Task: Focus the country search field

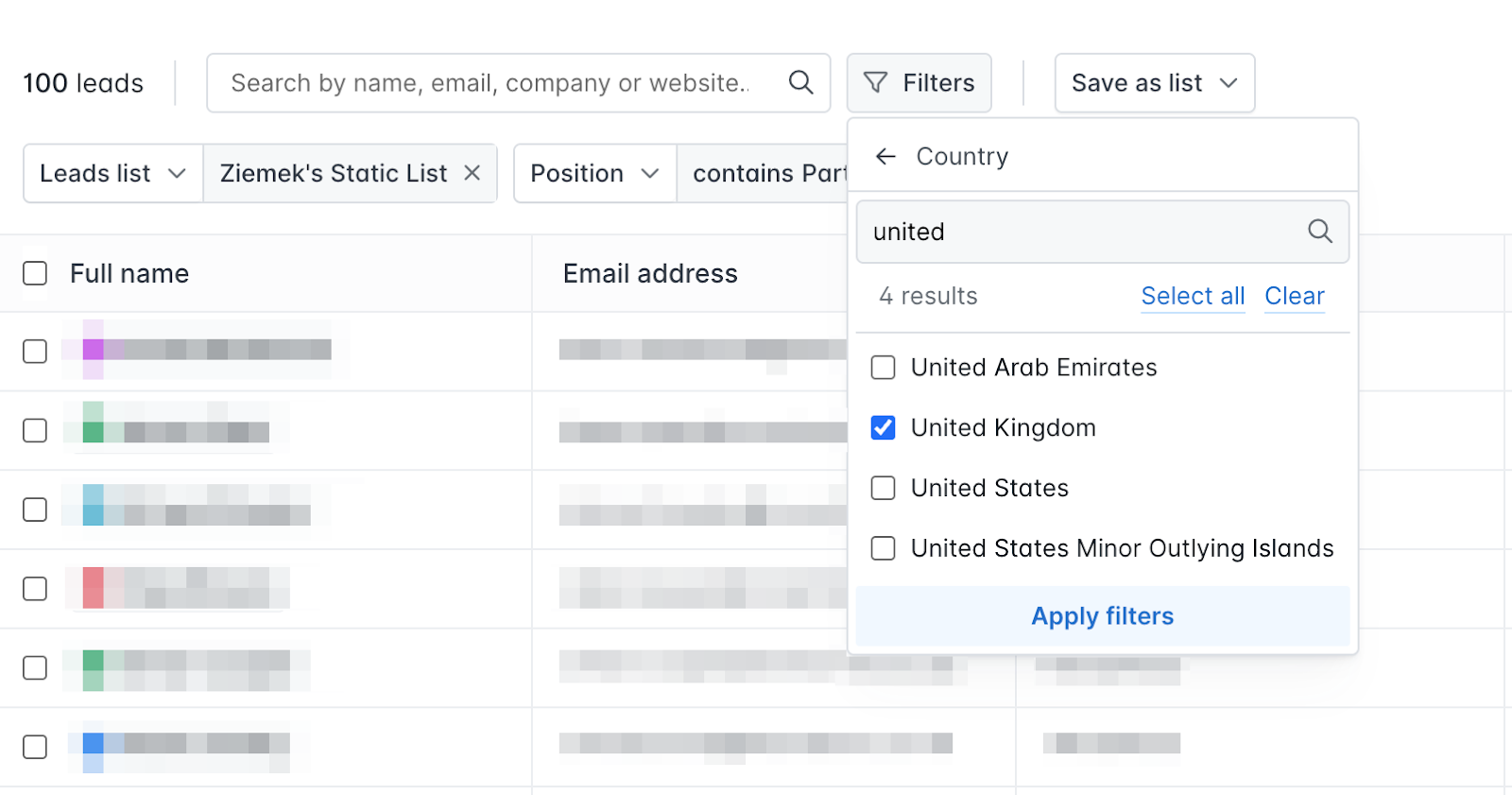Action: coord(1103,232)
